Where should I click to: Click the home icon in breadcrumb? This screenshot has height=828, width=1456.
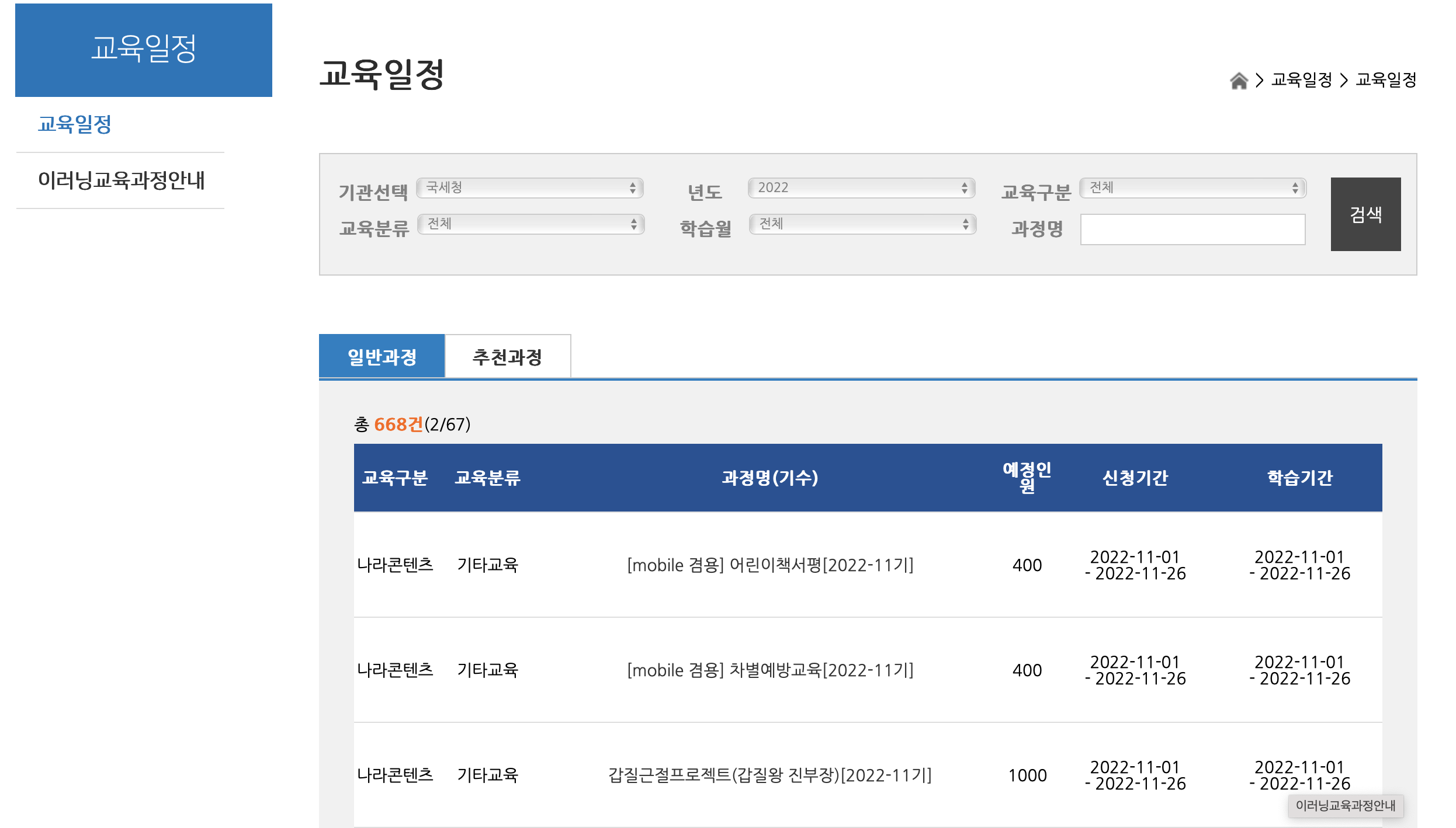(x=1238, y=80)
